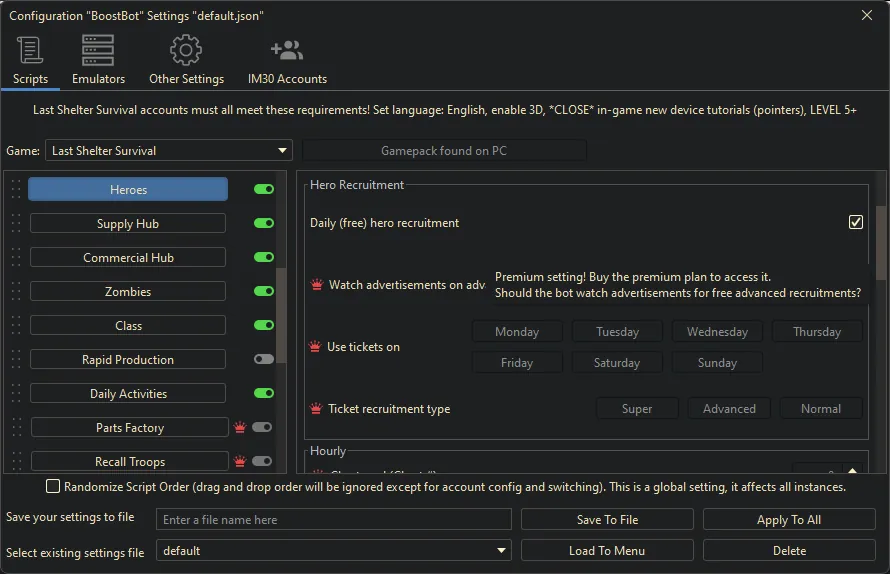890x574 pixels.
Task: Click the drag handle dots beside Rapid Production
Action: point(16,359)
